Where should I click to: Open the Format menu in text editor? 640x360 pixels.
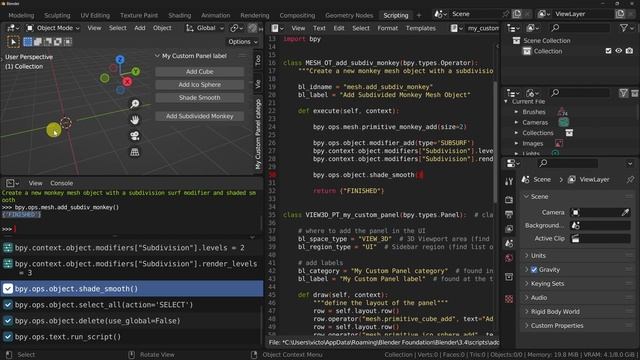pos(387,28)
